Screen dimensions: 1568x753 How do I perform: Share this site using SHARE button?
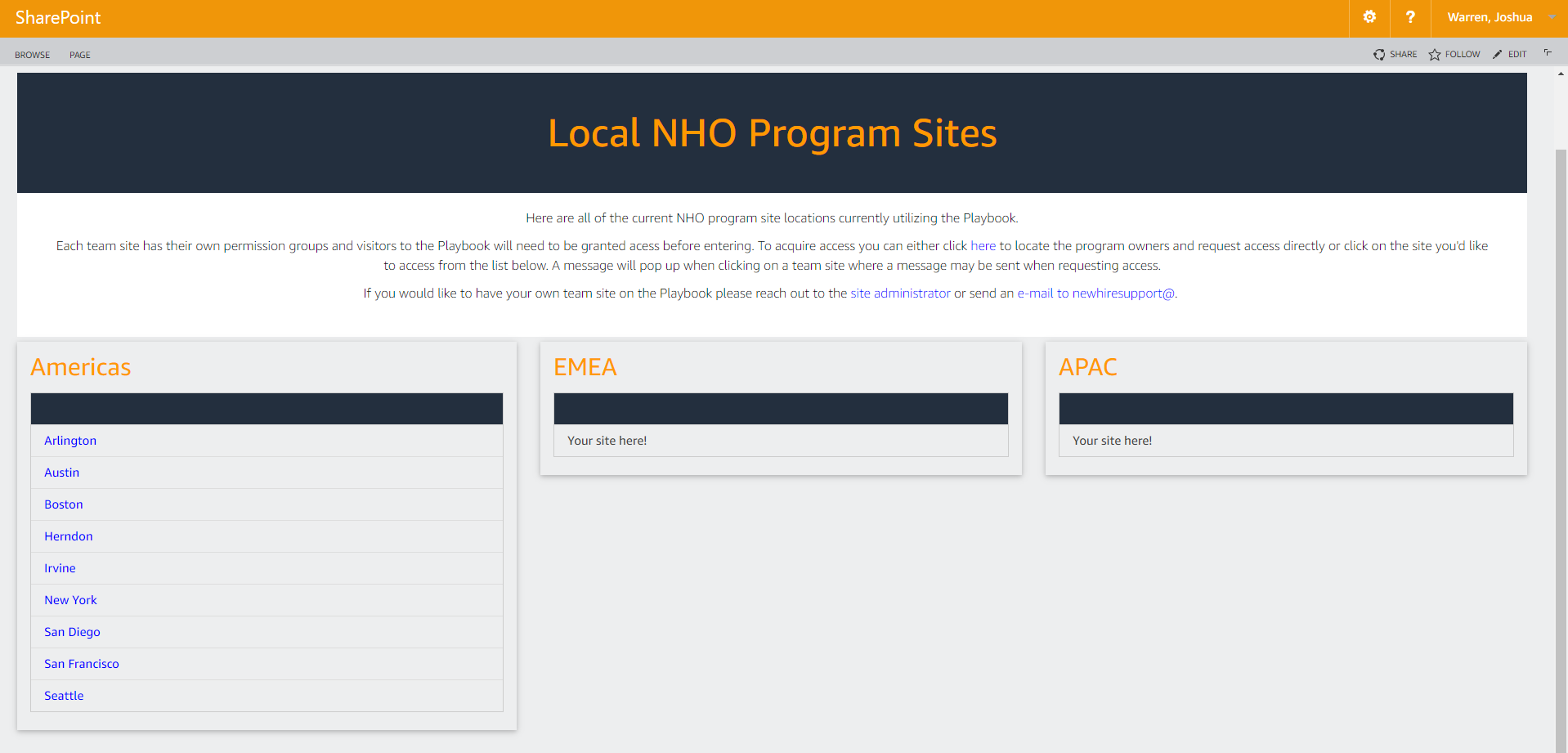(1396, 54)
